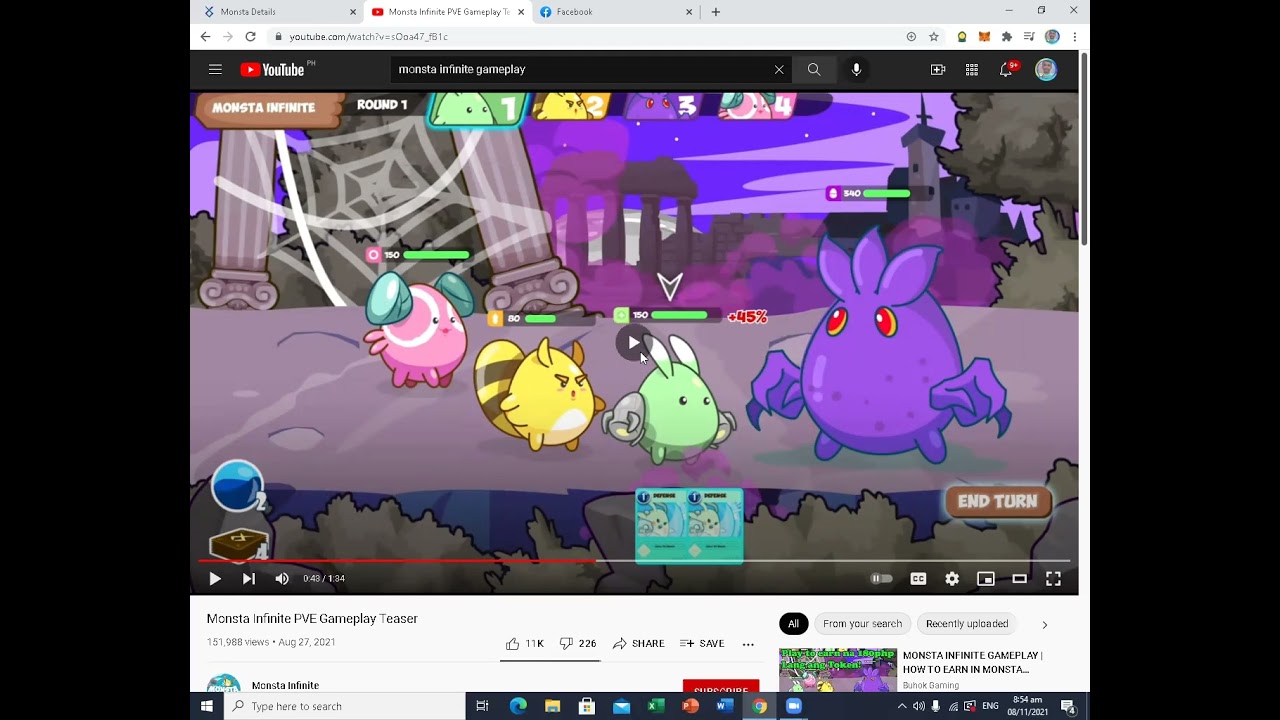Open Excel from the taskbar
Image resolution: width=1280 pixels, height=720 pixels.
pos(656,706)
